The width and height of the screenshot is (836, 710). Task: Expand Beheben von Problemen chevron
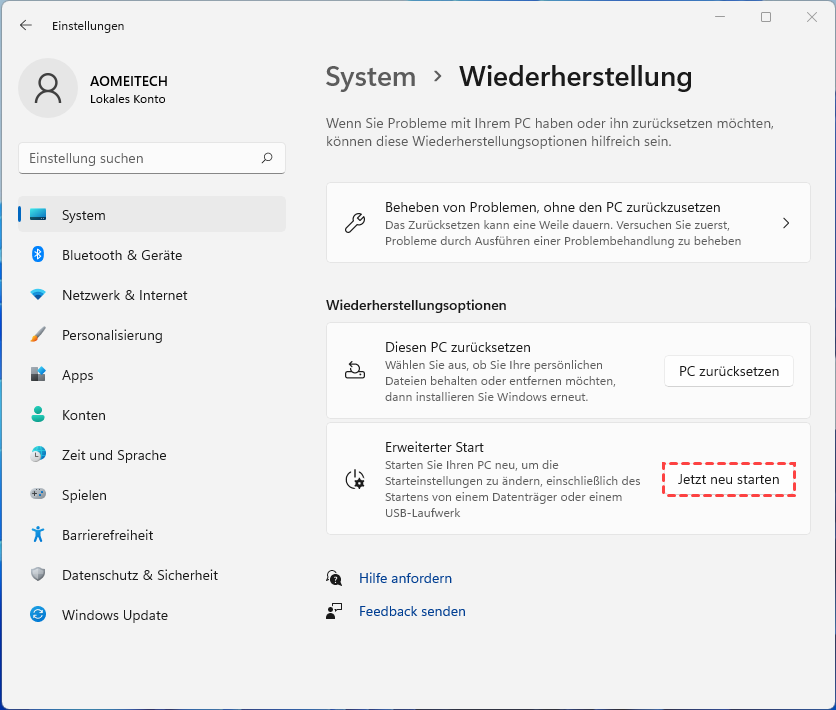786,223
